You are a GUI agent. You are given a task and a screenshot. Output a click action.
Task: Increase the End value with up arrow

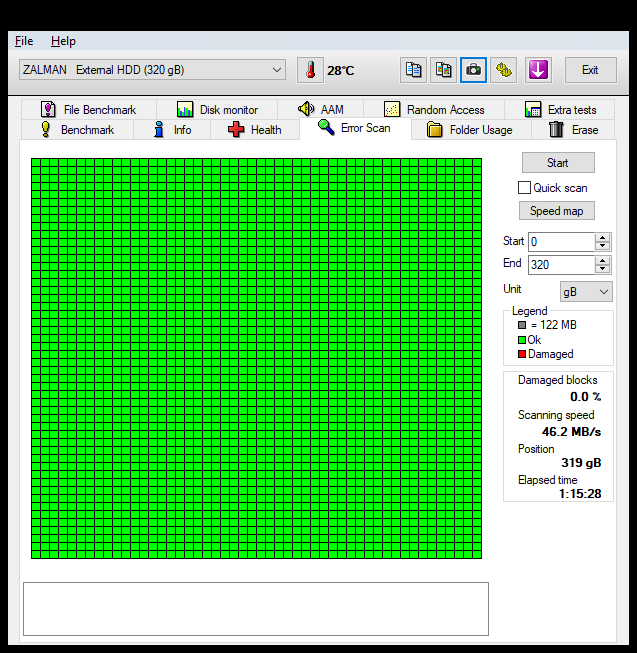602,260
